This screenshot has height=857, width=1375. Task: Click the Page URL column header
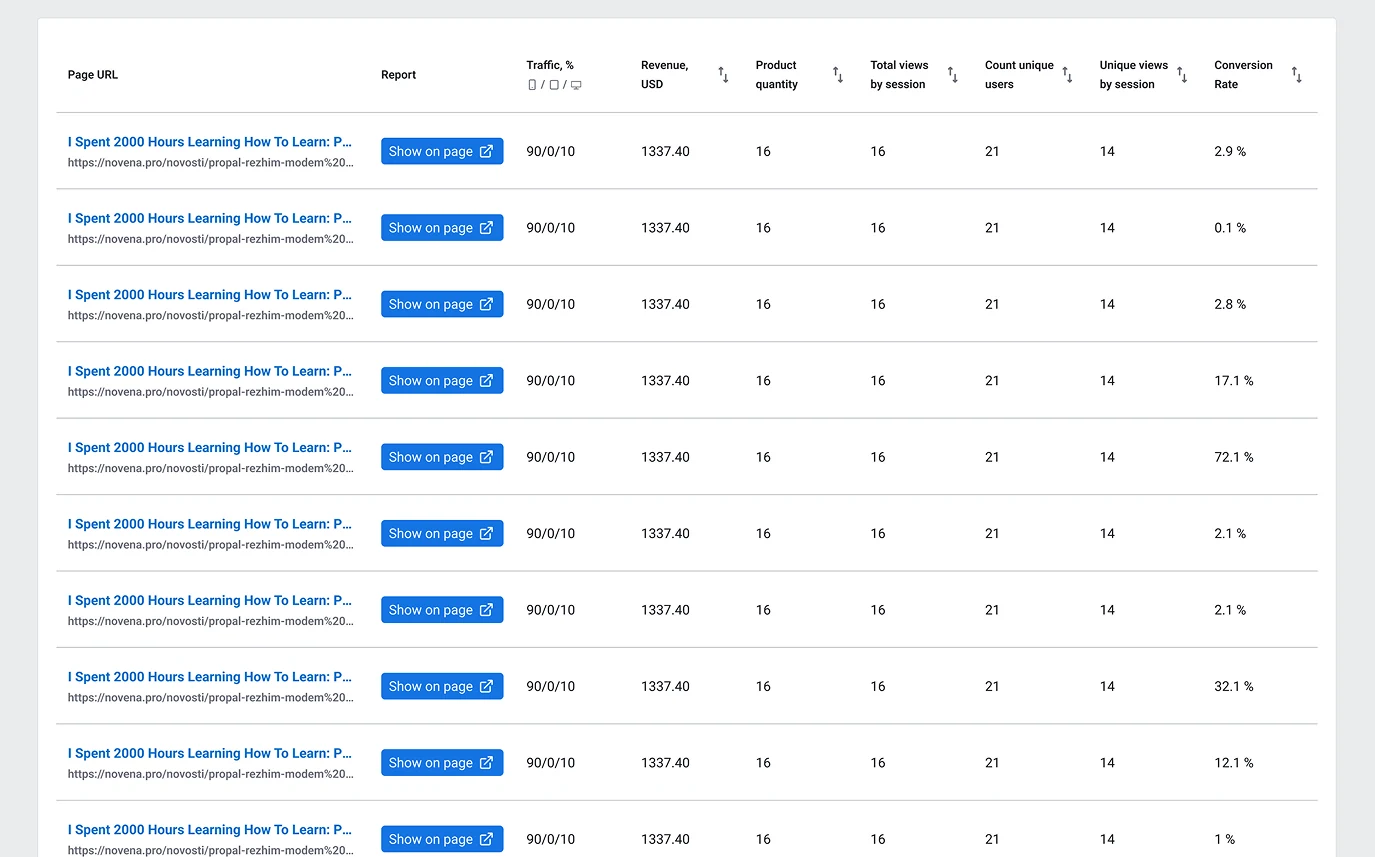[x=93, y=75]
